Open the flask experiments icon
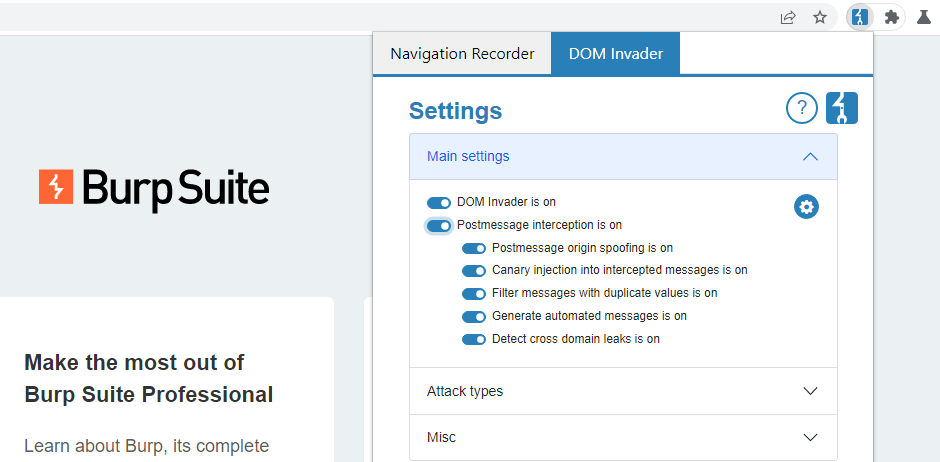Viewport: 940px width, 462px height. (924, 17)
